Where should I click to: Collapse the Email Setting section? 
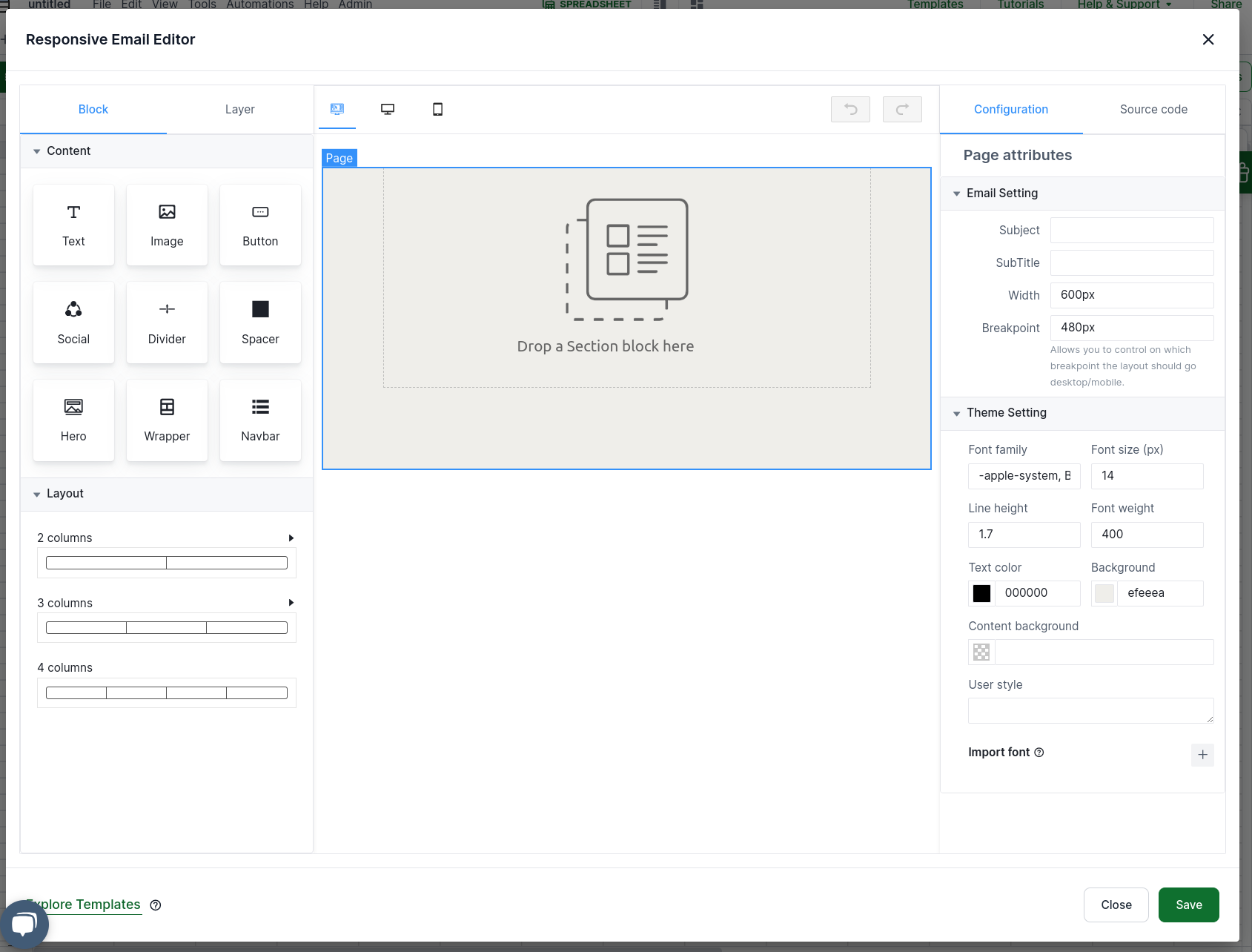pyautogui.click(x=956, y=194)
